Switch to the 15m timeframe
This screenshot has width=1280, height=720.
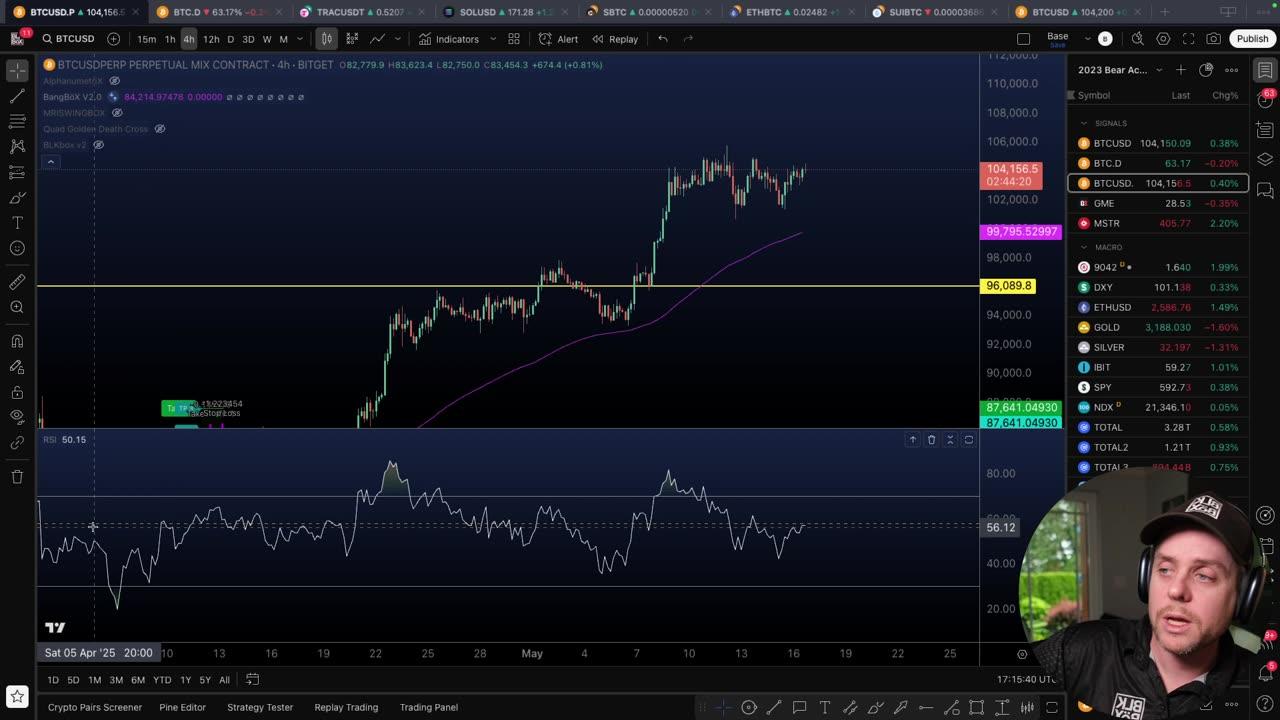pos(147,39)
